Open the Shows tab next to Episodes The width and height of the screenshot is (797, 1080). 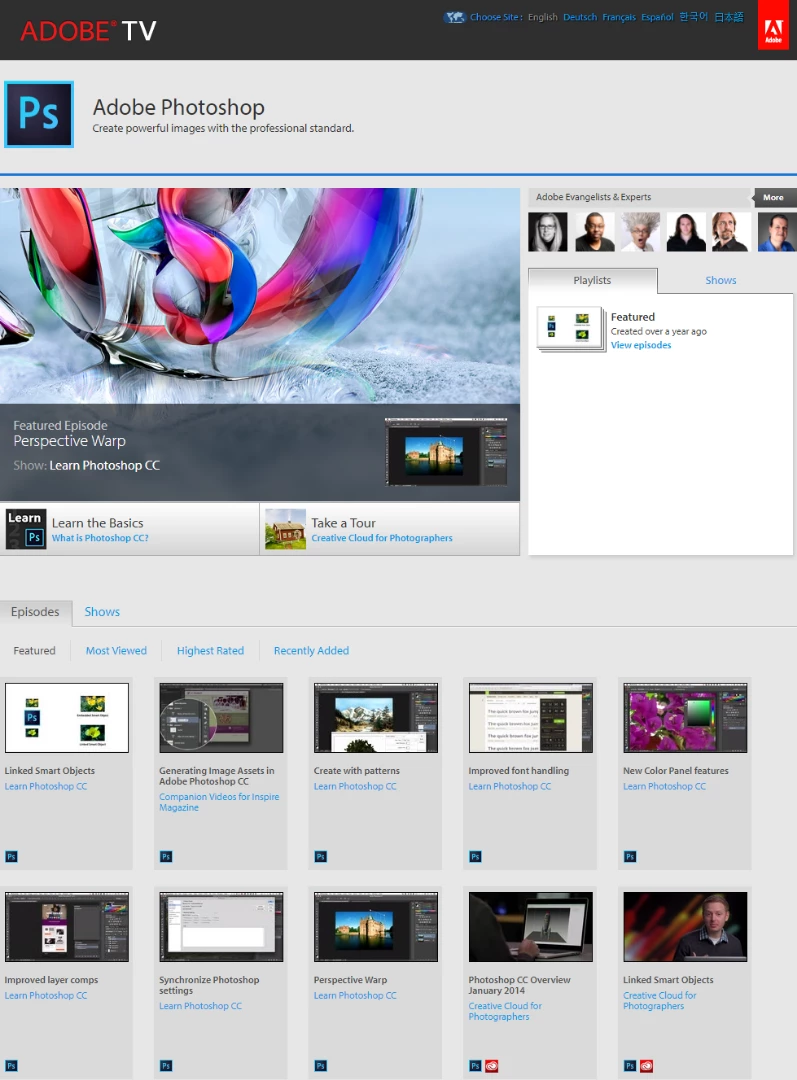(x=102, y=612)
